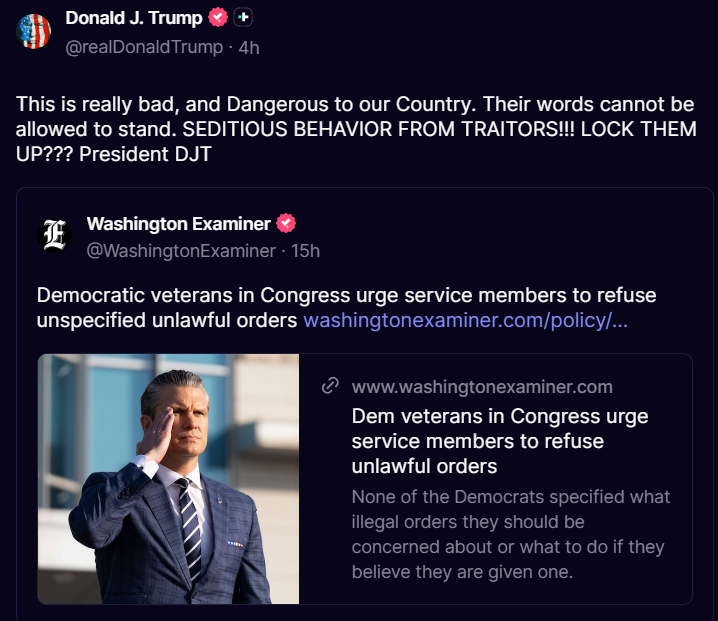Open the @WashingtonExaminer handle
The width and height of the screenshot is (718, 621).
click(180, 251)
